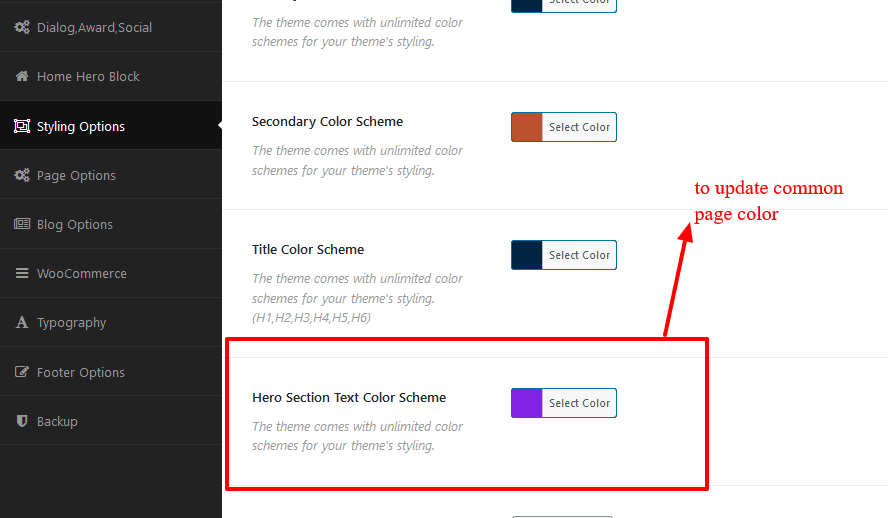888x518 pixels.
Task: Click the Hero Section Text Color Scheme label
Action: click(x=349, y=397)
